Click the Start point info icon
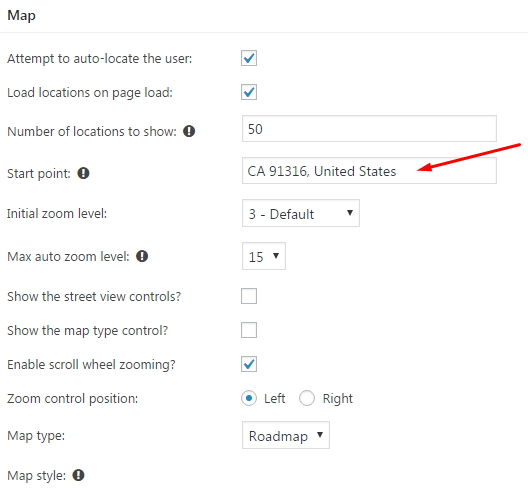 (83, 173)
